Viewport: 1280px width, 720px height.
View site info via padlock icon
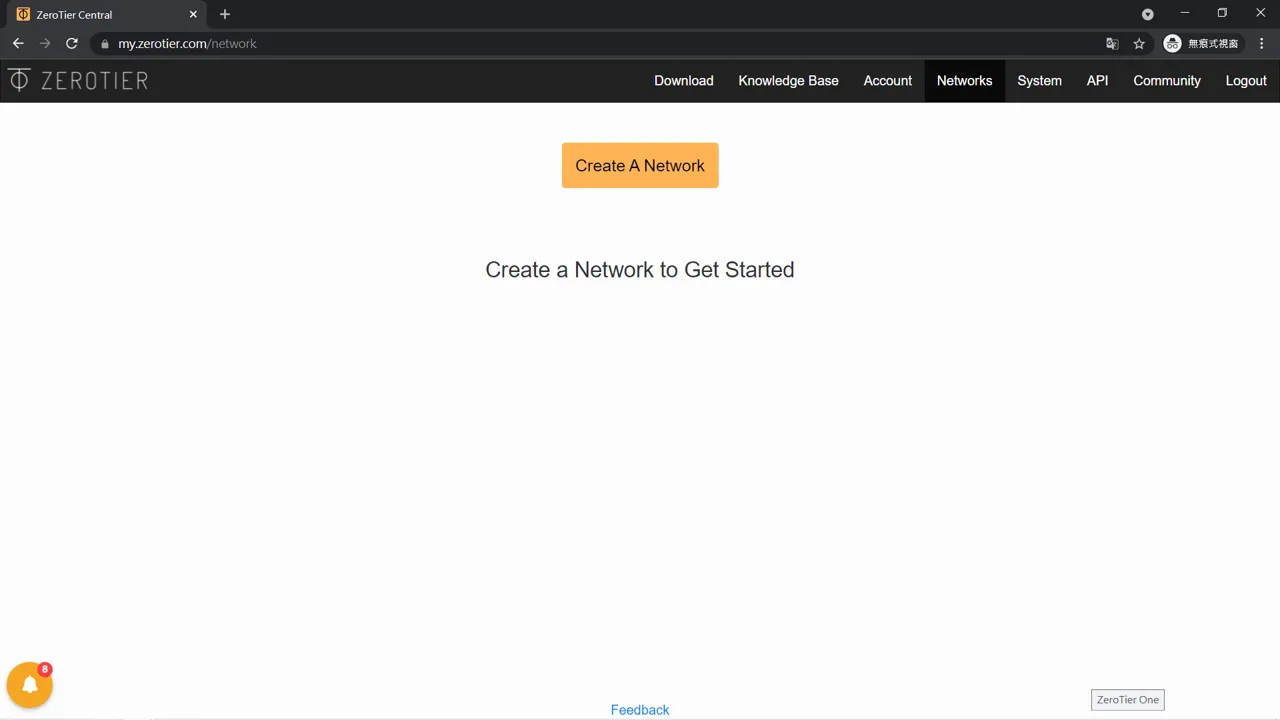[x=104, y=44]
